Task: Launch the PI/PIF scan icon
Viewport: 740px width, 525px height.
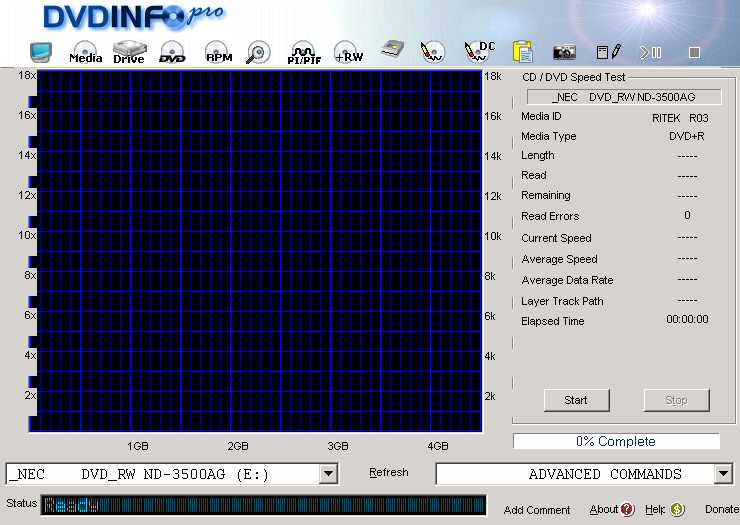Action: (304, 53)
